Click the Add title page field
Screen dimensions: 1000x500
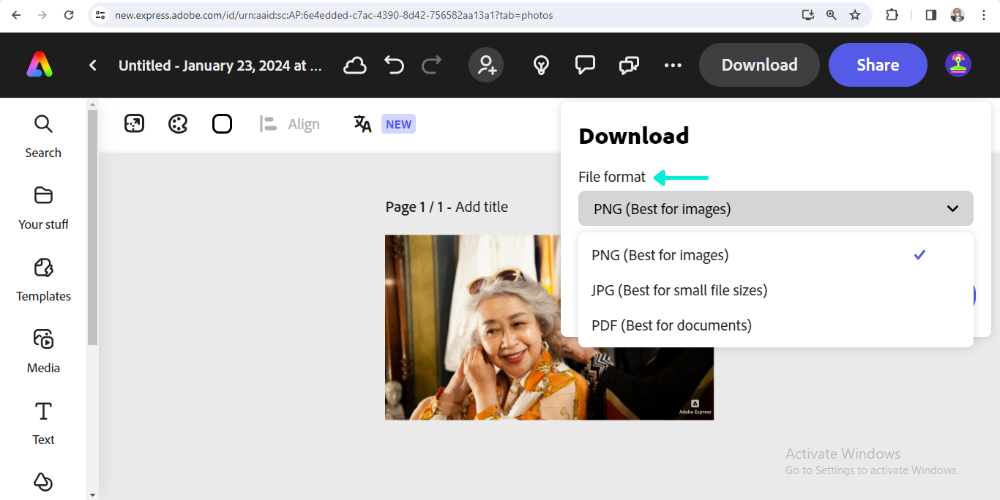click(x=482, y=207)
